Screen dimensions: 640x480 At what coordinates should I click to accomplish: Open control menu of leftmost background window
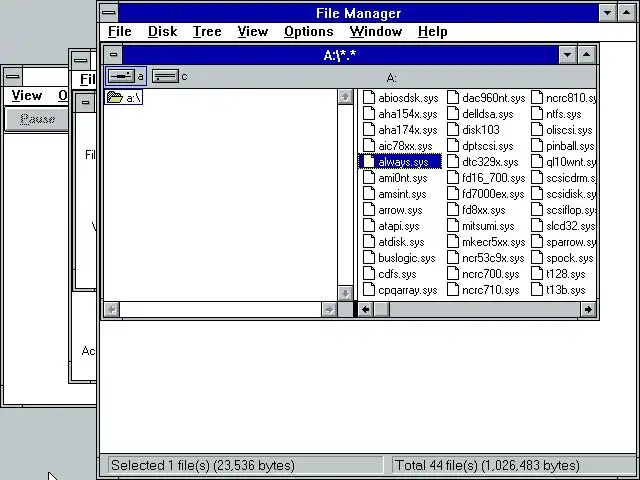point(13,76)
